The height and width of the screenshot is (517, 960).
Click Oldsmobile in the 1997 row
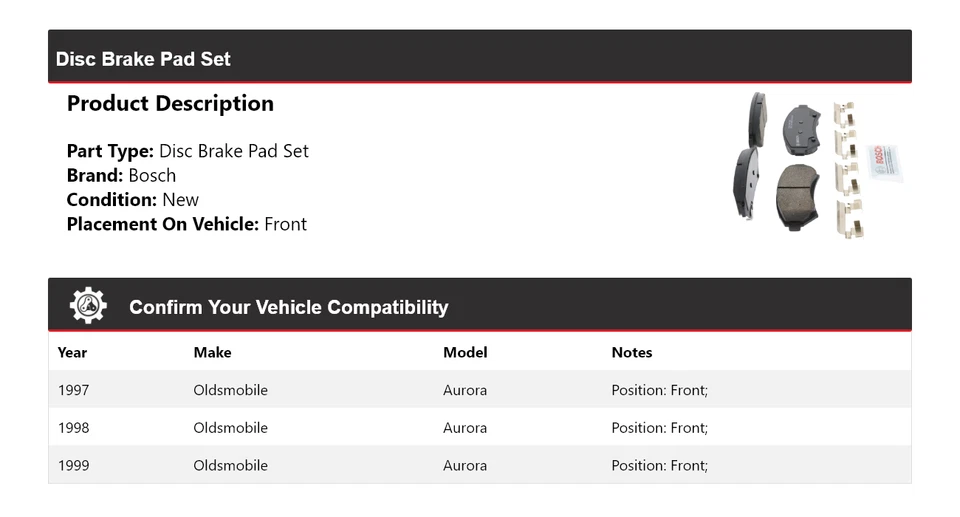pyautogui.click(x=230, y=390)
